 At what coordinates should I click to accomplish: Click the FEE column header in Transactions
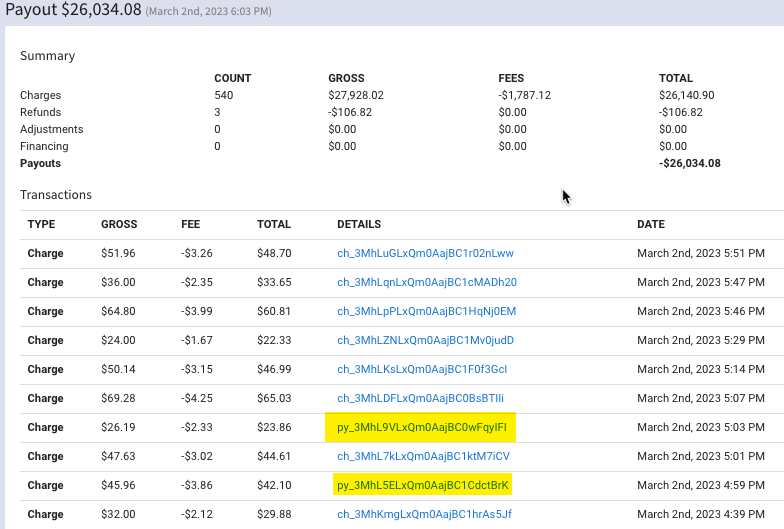[191, 225]
